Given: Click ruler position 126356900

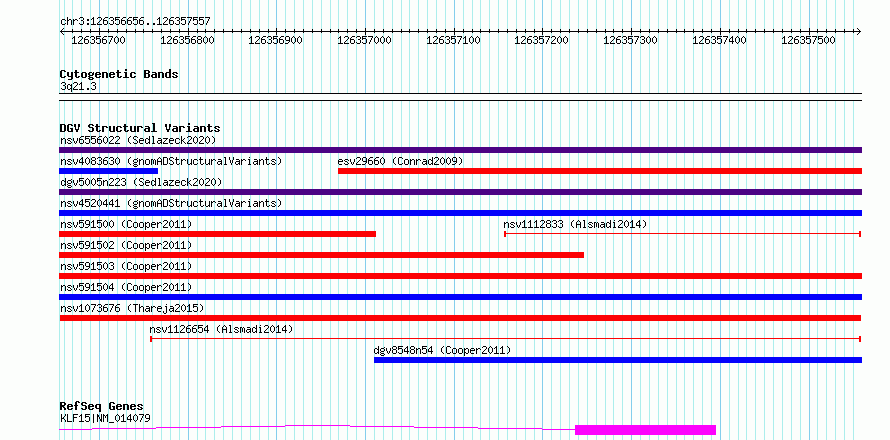Looking at the screenshot, I should click(x=276, y=40).
